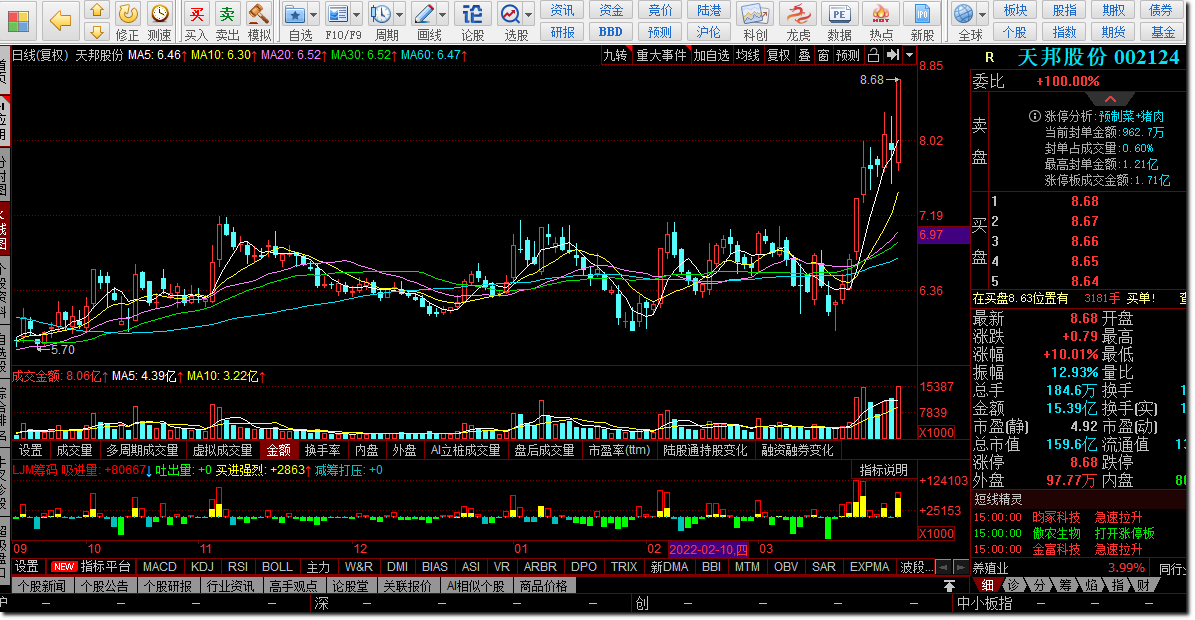Toggle 九转 indicator on chart
Screen dimensions: 1195x620
click(615, 55)
